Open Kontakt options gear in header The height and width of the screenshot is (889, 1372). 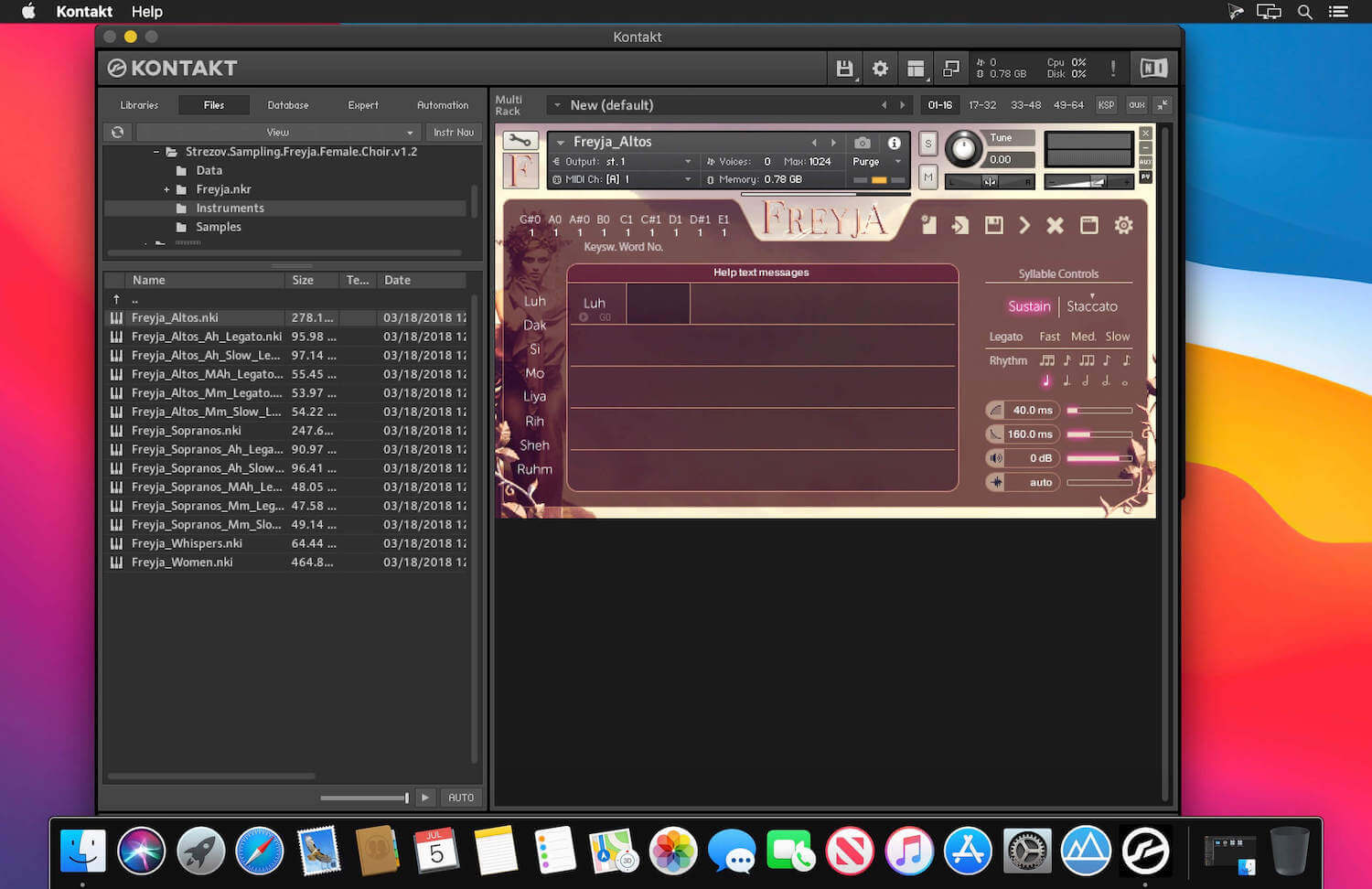[880, 69]
